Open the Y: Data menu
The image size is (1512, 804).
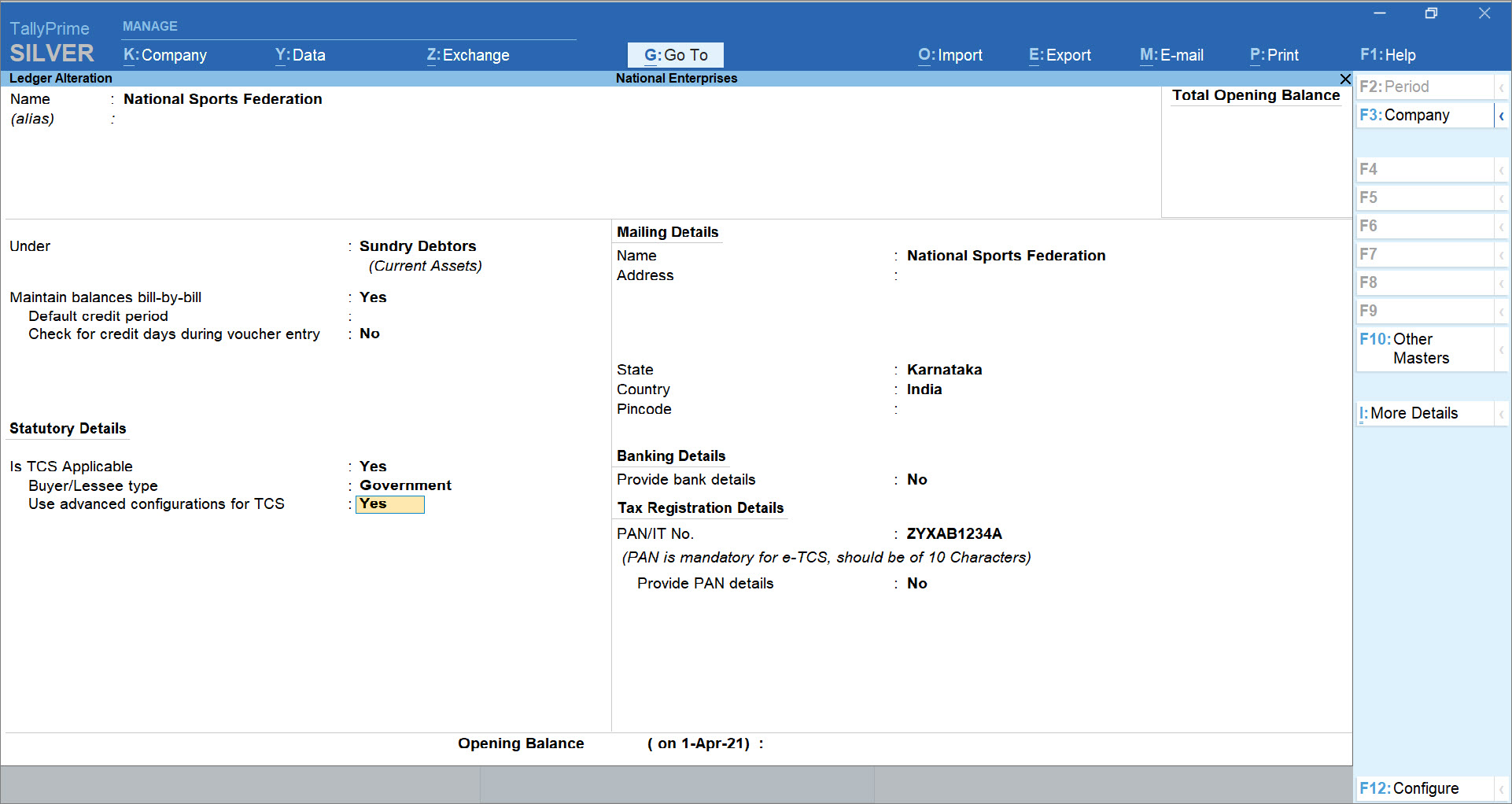[x=300, y=55]
